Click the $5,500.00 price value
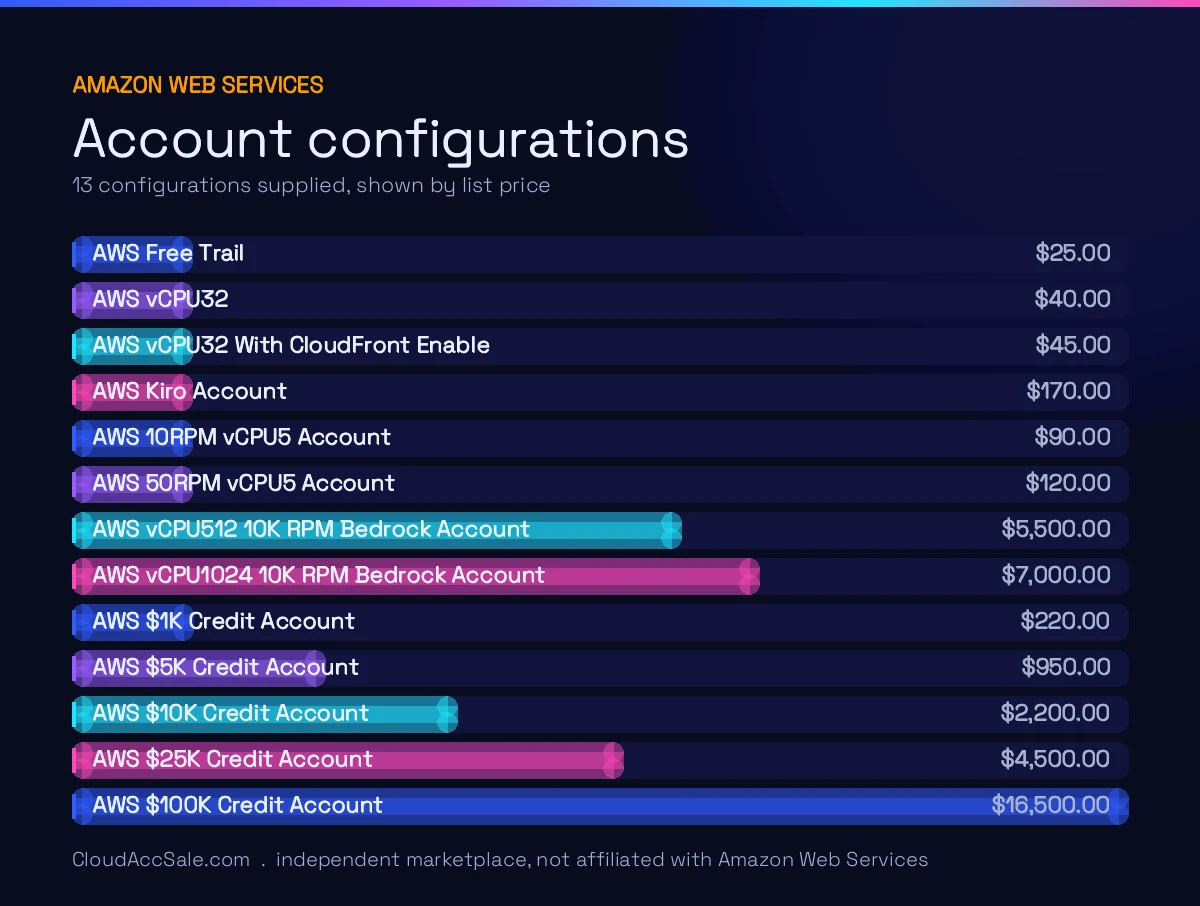The width and height of the screenshot is (1200, 906). [1056, 529]
